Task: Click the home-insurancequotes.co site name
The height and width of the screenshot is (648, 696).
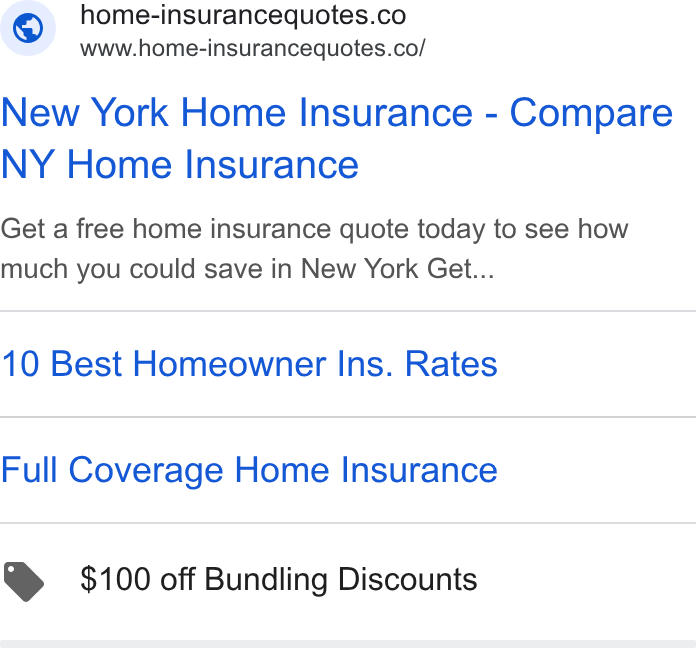Action: (x=243, y=16)
